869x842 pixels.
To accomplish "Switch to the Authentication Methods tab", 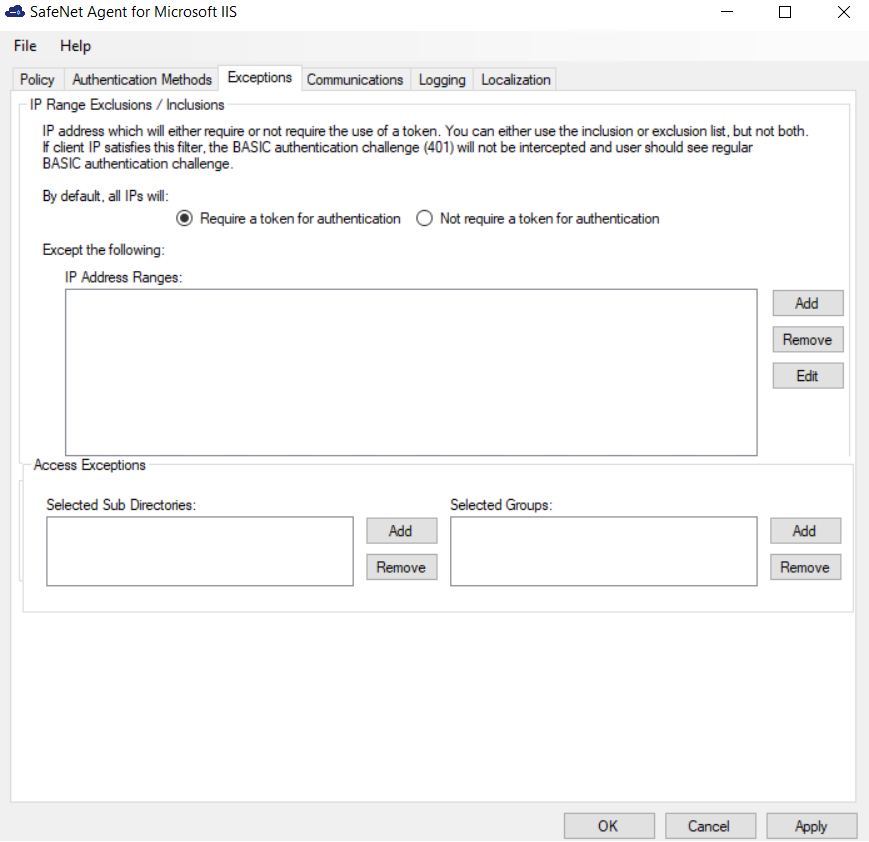I will [x=142, y=80].
